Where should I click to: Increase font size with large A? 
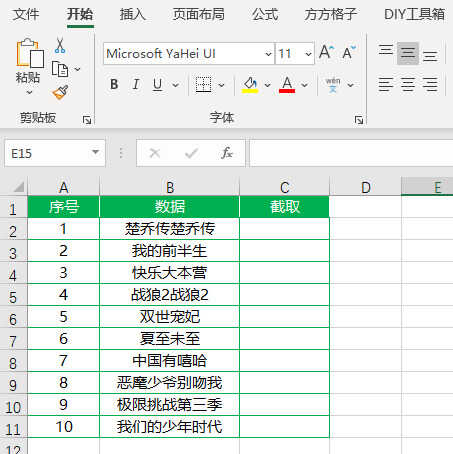click(x=326, y=52)
